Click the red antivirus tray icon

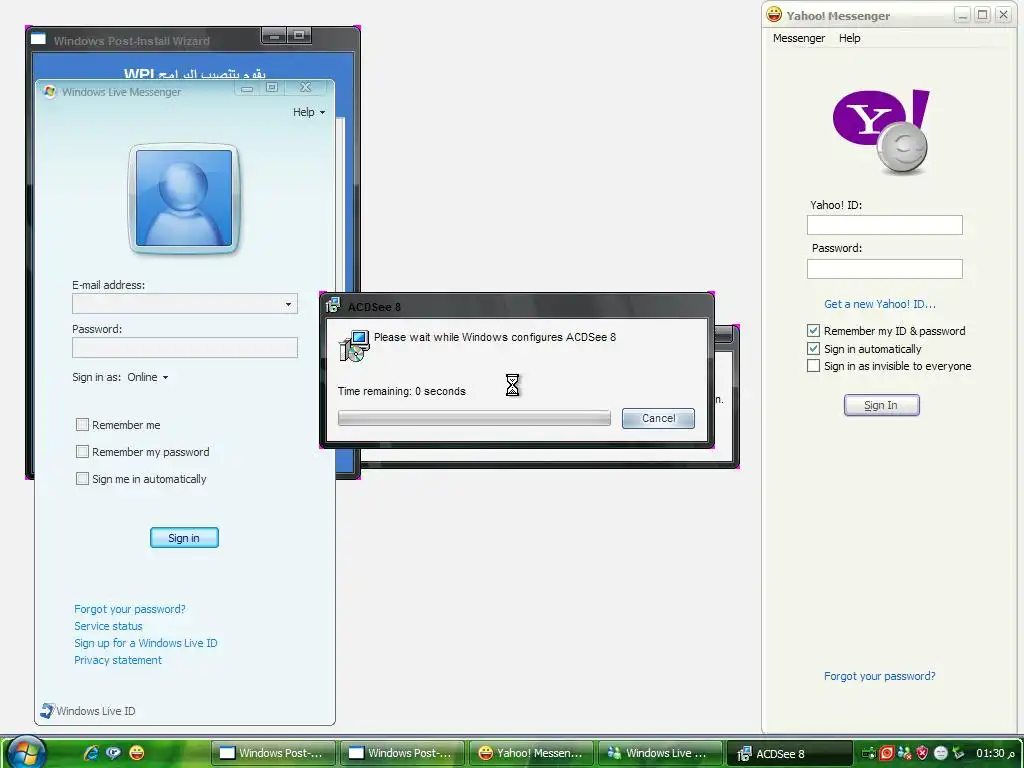tap(886, 753)
